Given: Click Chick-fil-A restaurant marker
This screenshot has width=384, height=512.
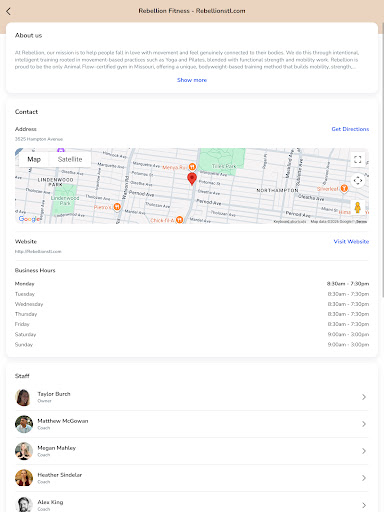Looking at the screenshot, I should coord(179,220).
